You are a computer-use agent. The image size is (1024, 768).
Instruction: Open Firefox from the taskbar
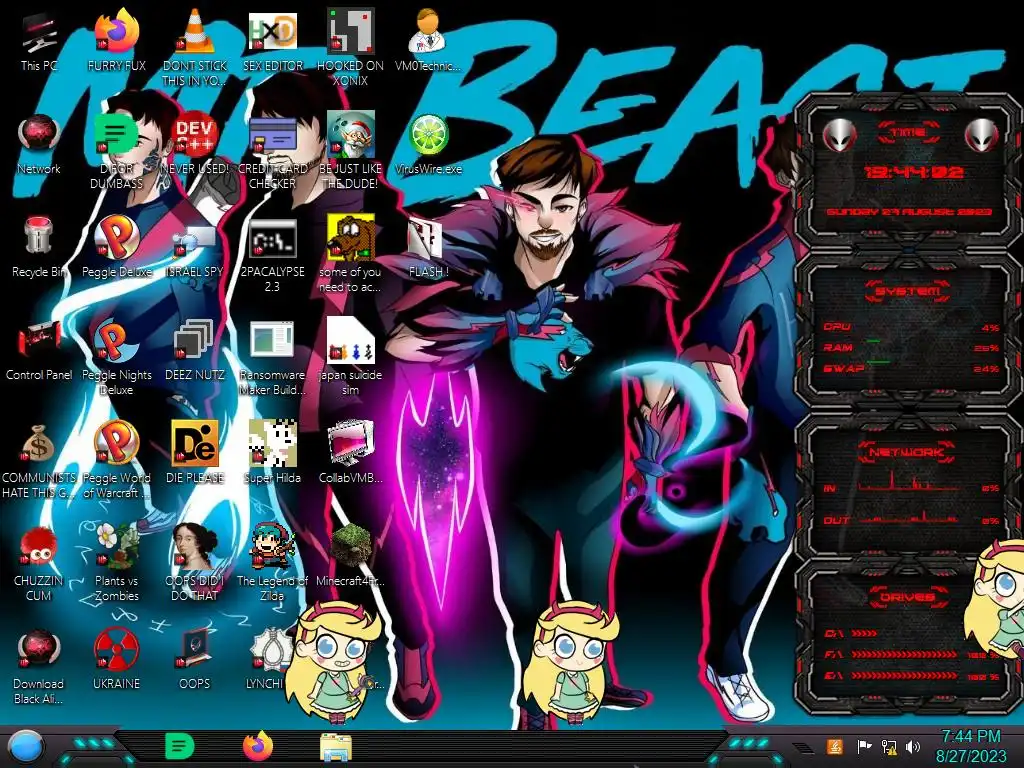tap(257, 746)
